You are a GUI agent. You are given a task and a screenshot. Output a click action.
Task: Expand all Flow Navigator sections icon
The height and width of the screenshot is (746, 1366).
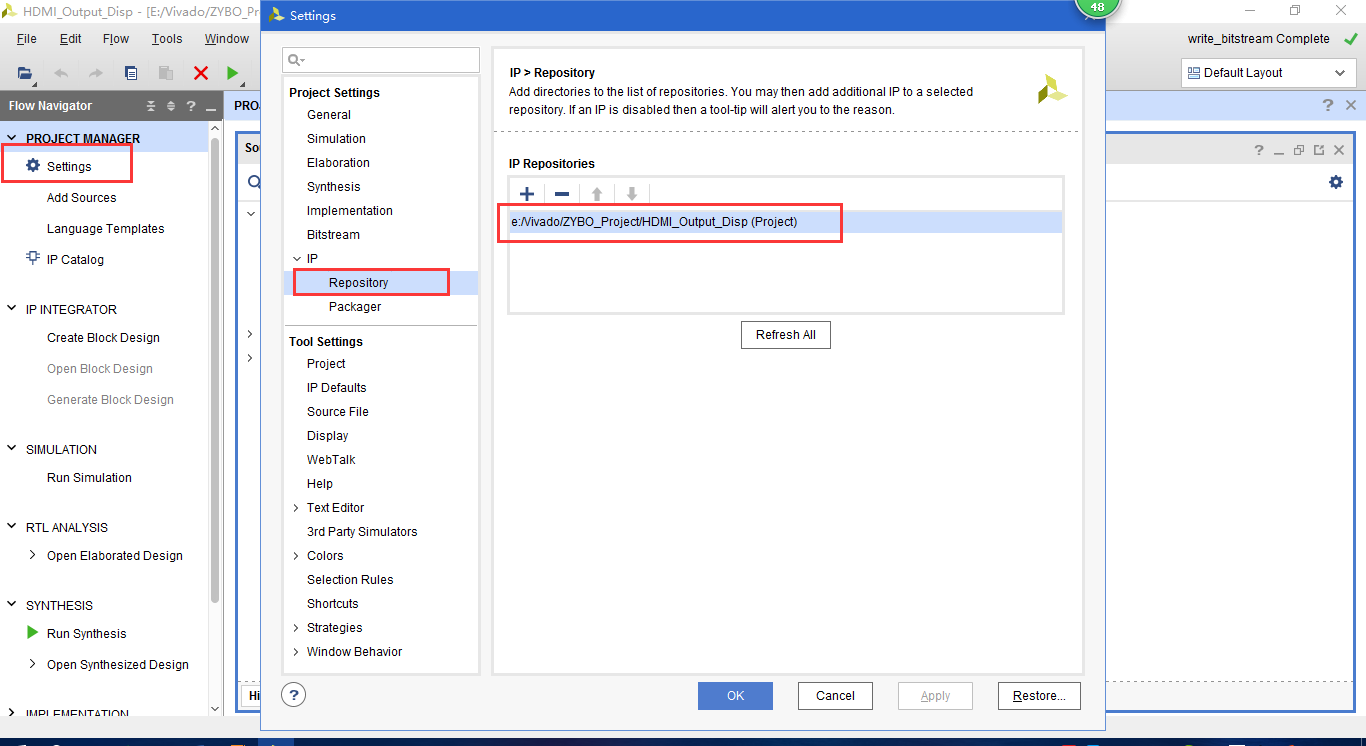[x=171, y=106]
